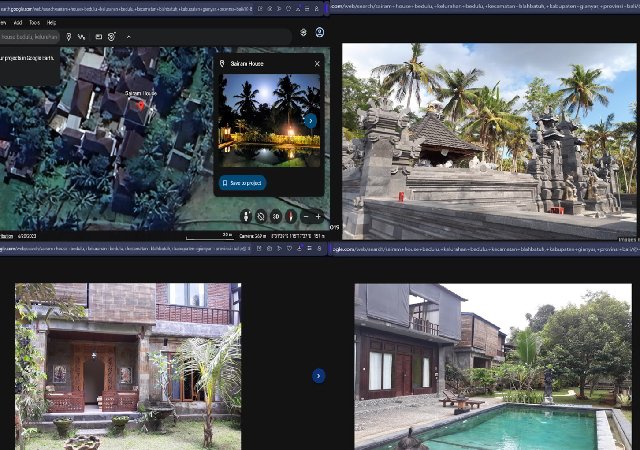Open the map style layers icon

(303, 33)
